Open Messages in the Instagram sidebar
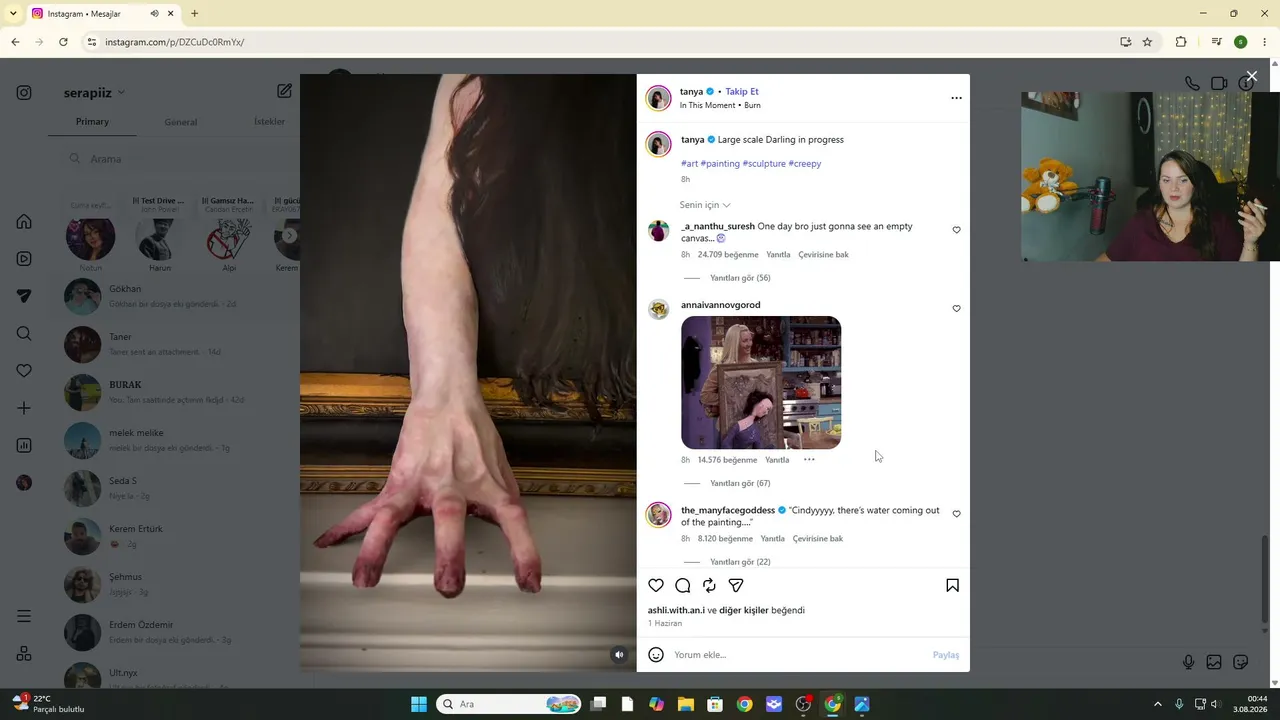This screenshot has width=1280, height=720. tap(24, 296)
